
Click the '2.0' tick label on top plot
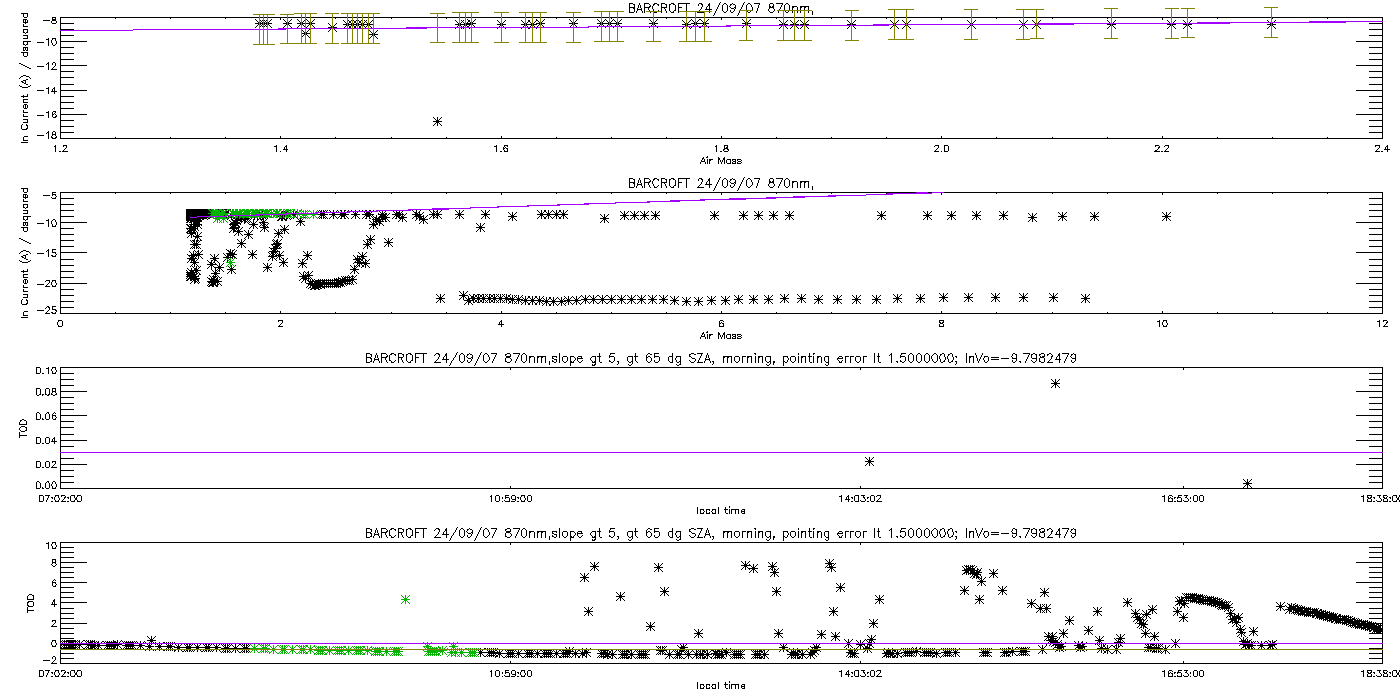coord(941,149)
